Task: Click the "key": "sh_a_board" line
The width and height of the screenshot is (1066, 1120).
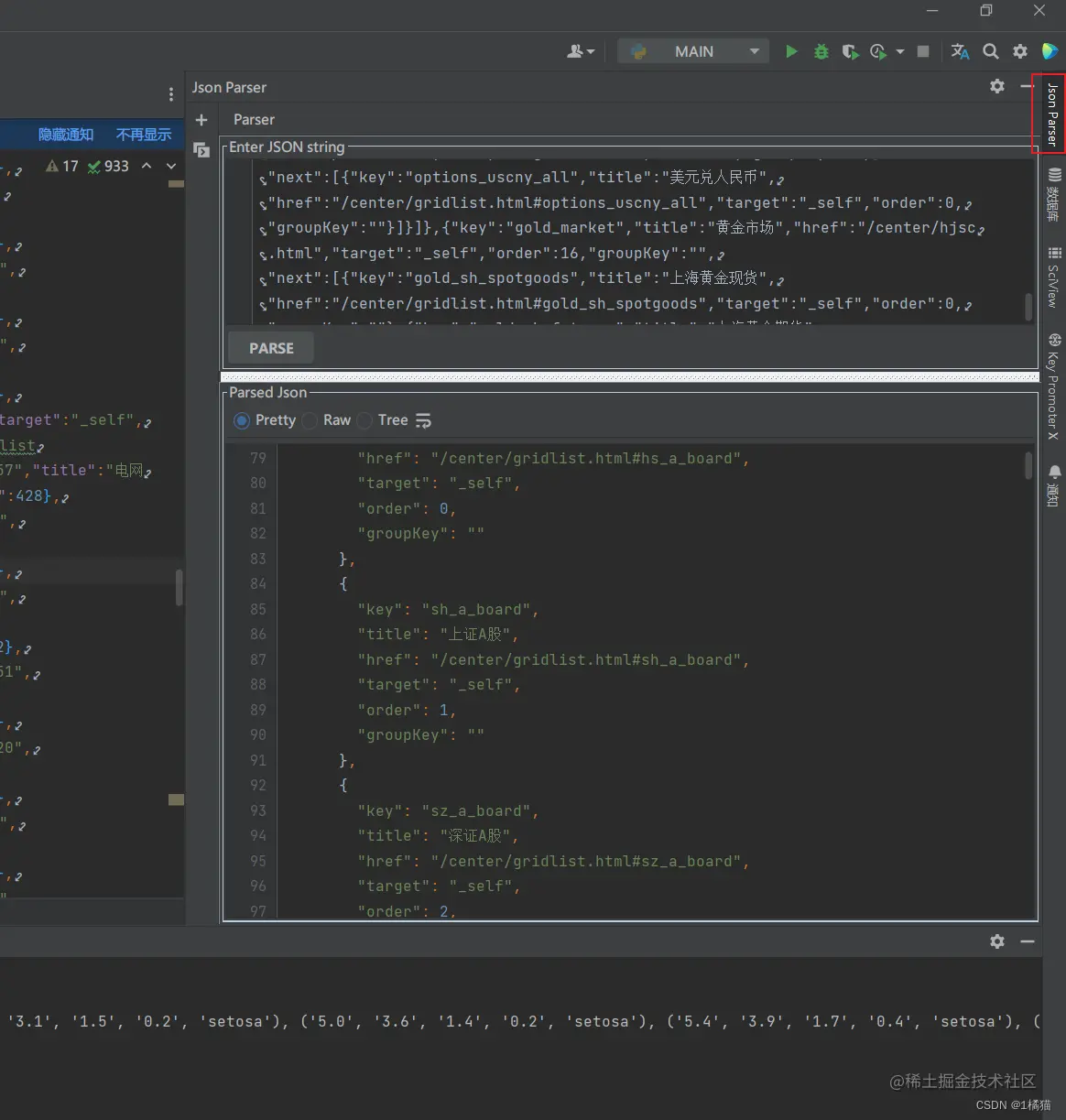Action: click(448, 610)
